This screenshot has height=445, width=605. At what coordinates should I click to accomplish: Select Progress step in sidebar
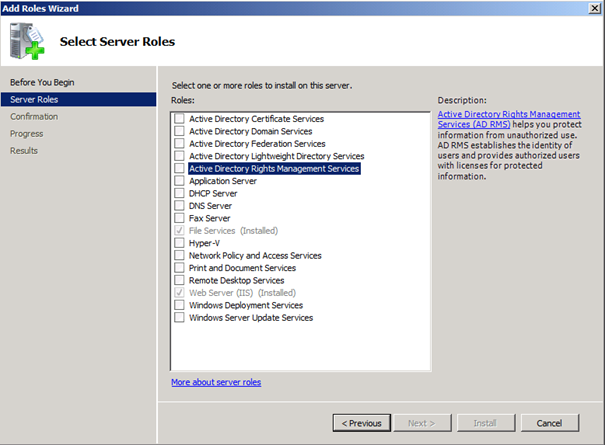point(27,134)
